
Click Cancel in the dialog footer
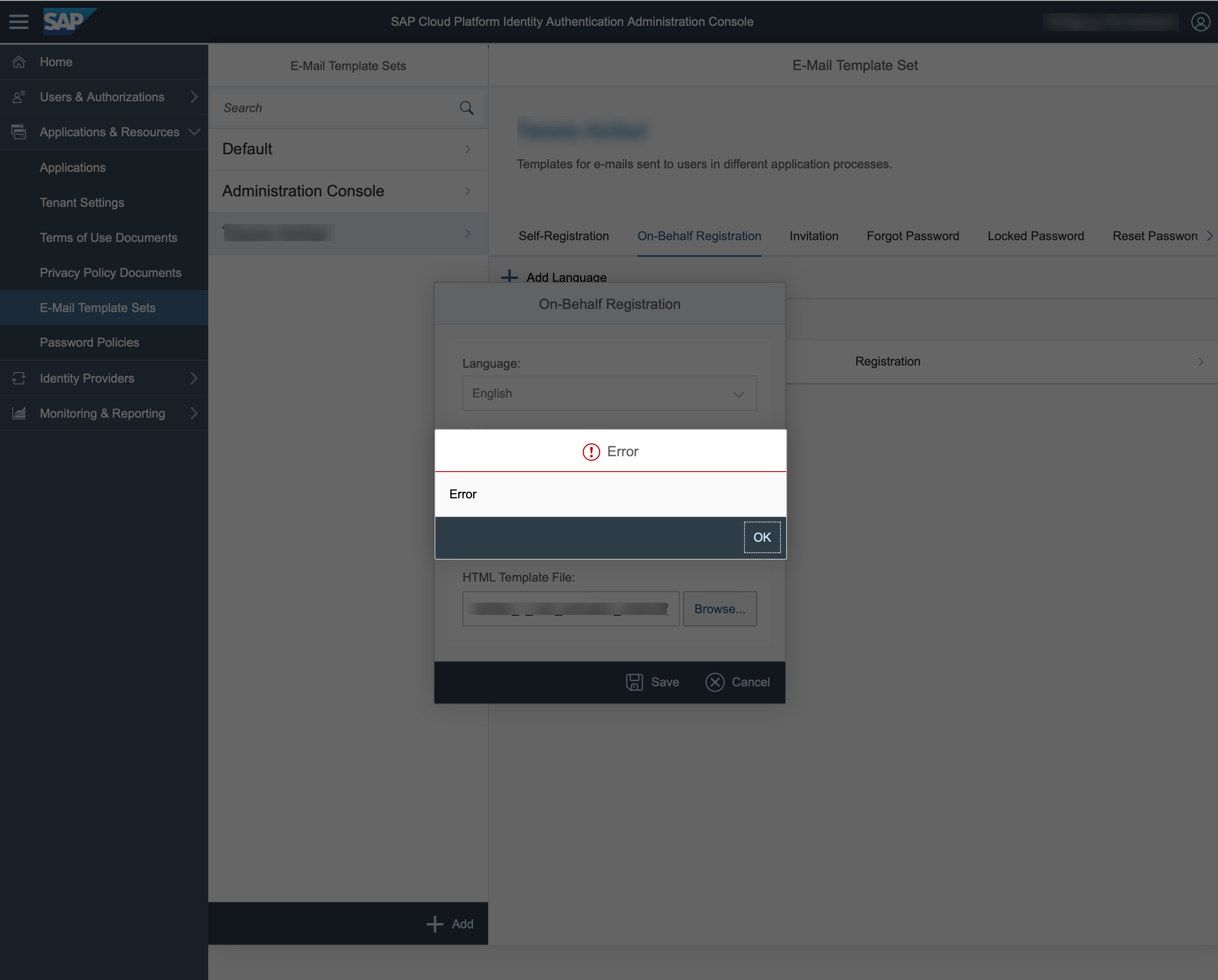(x=738, y=682)
